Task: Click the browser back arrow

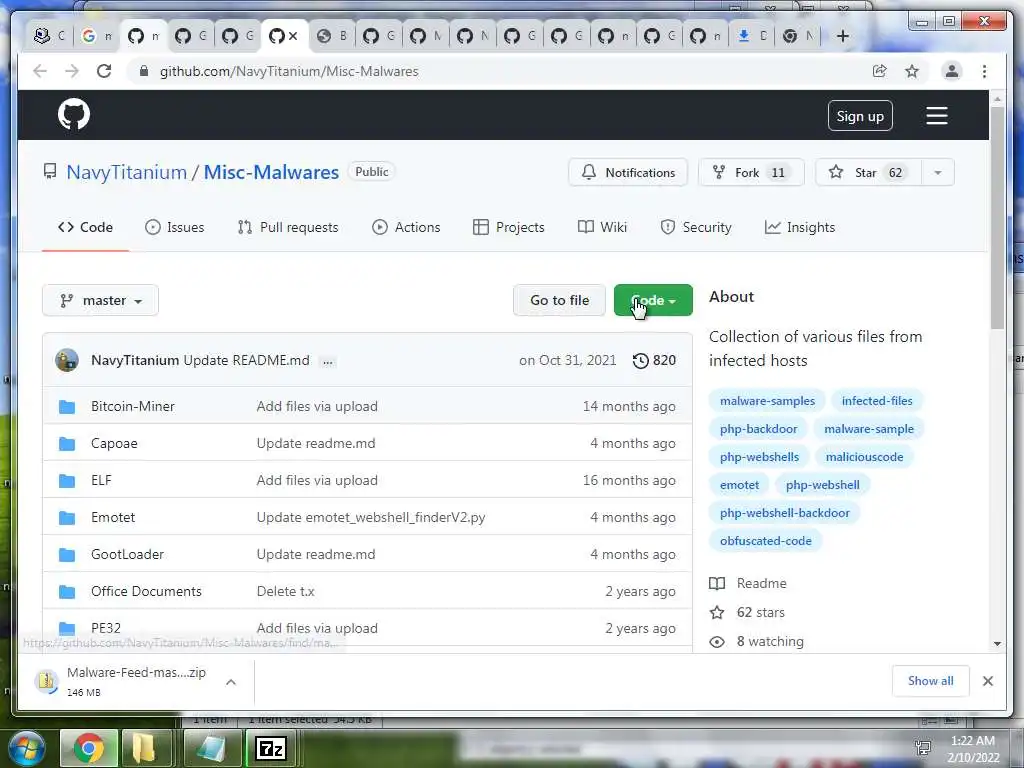Action: point(40,71)
